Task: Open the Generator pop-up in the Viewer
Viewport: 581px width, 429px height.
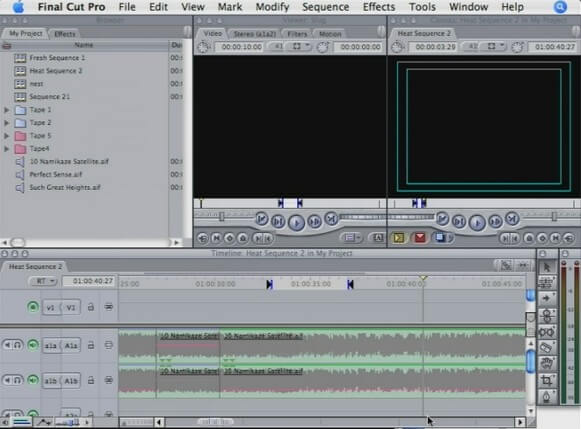Action: click(x=376, y=237)
